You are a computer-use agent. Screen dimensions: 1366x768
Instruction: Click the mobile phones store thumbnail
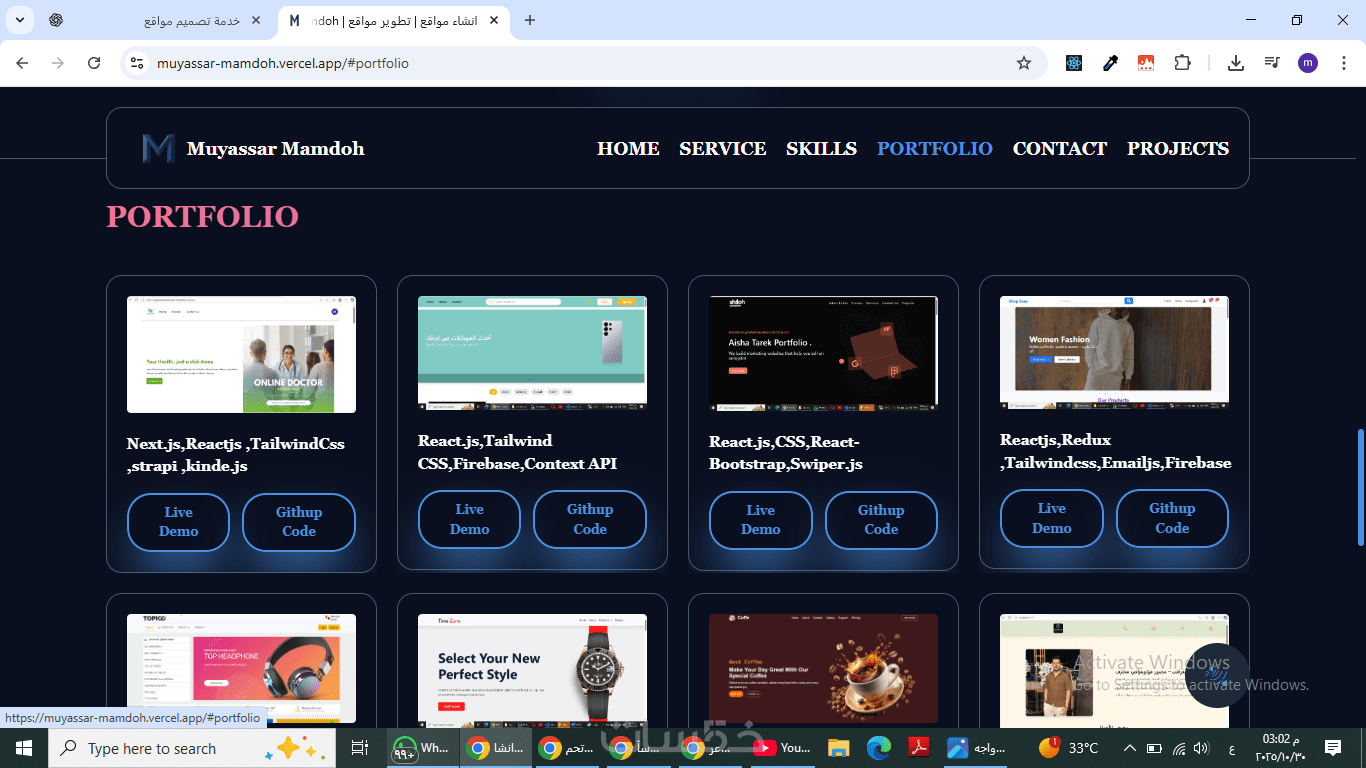pos(532,353)
